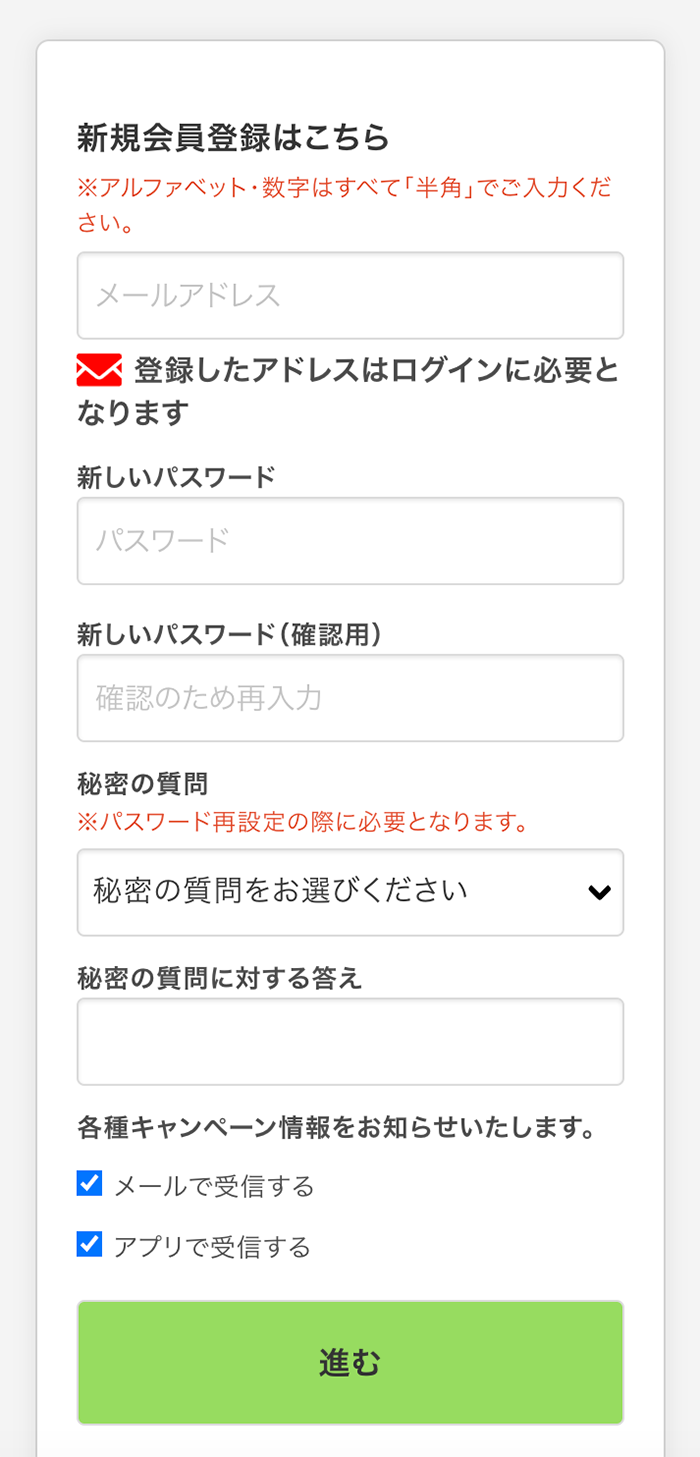Click the 登録したアドレスはログインに必要 message text

tap(376, 371)
